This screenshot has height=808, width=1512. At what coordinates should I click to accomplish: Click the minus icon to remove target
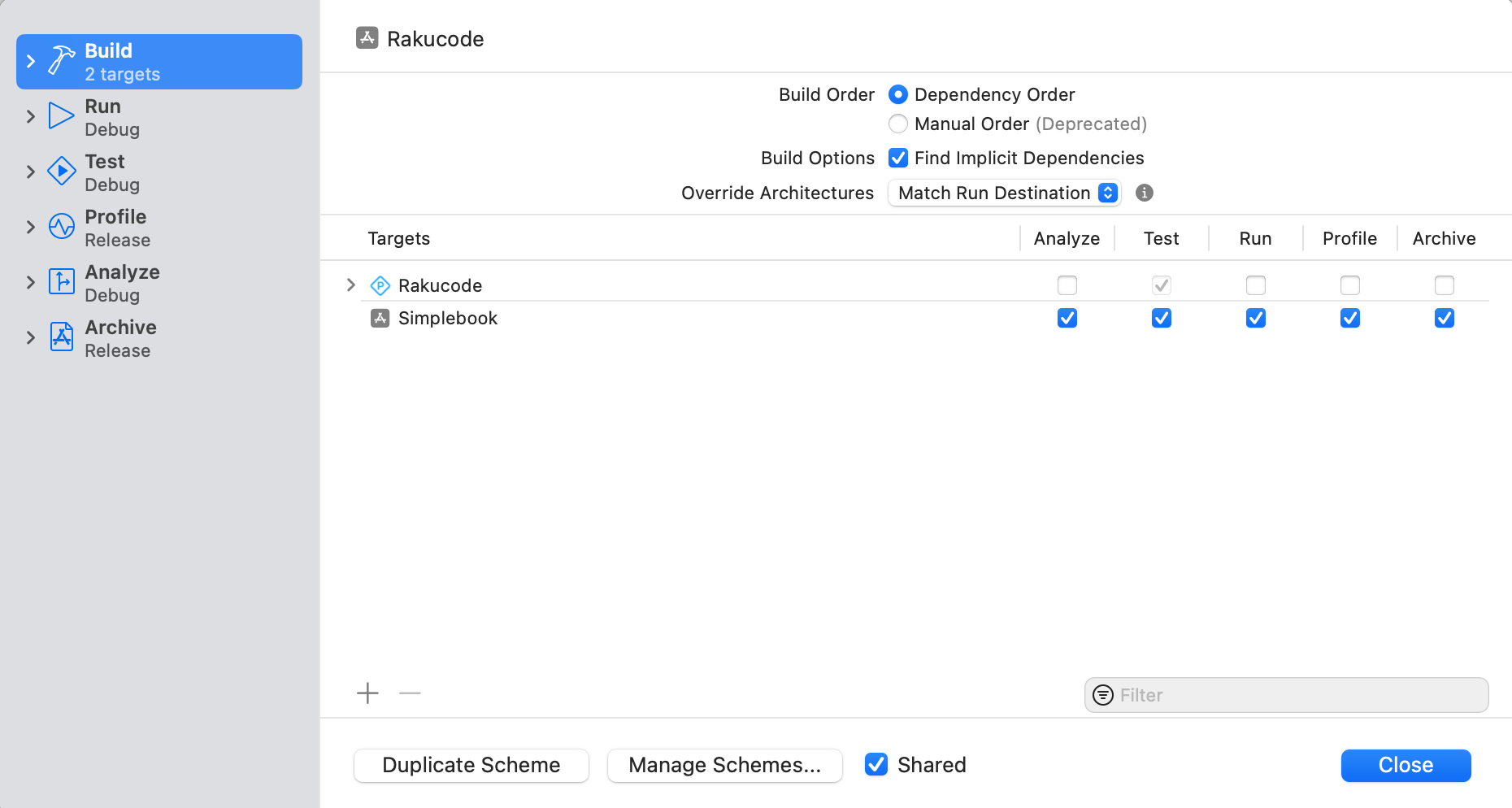click(x=410, y=693)
